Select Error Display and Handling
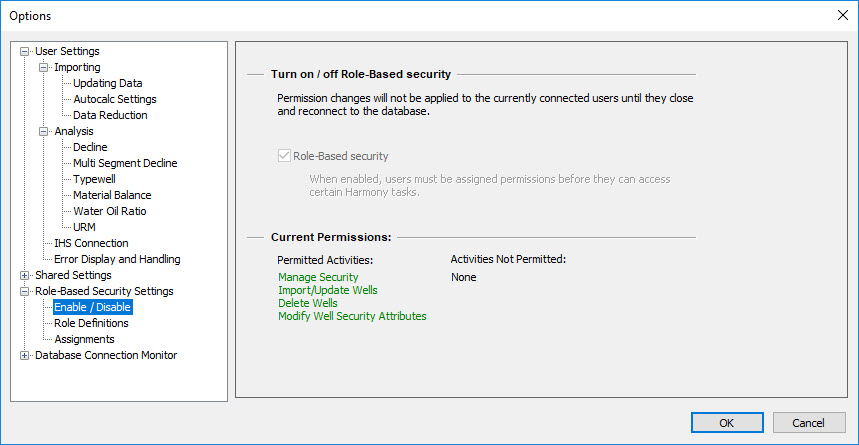The image size is (859, 445). pos(117,259)
